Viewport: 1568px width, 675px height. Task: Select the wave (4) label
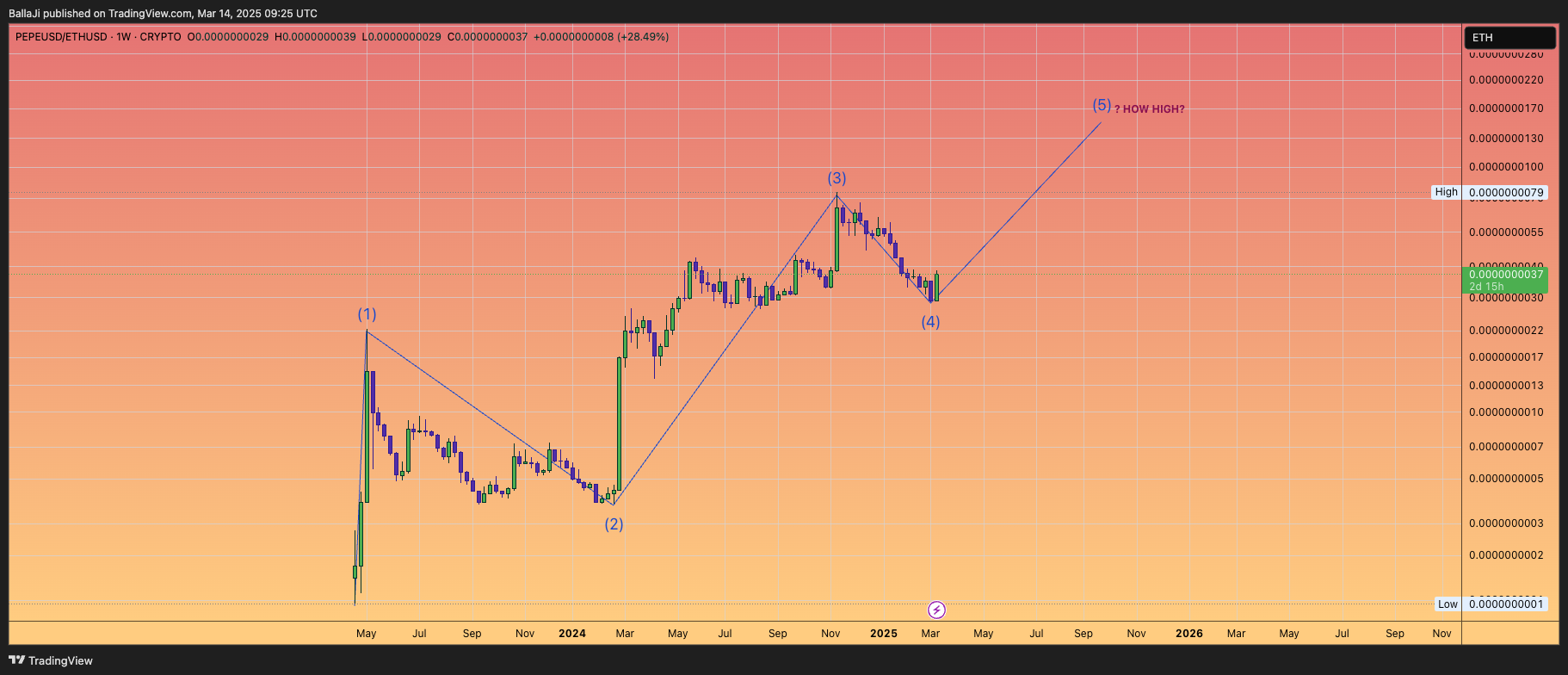click(930, 322)
